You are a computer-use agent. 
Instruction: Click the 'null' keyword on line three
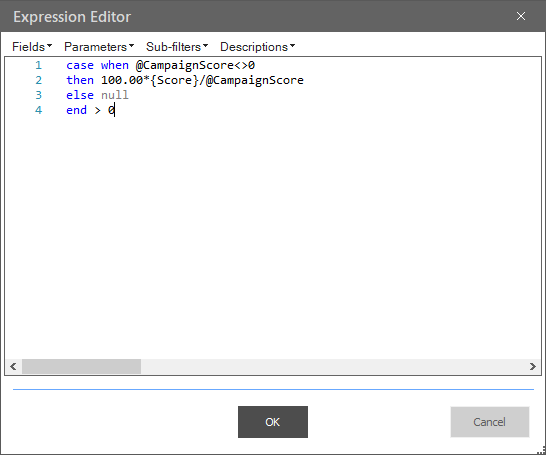coord(115,95)
